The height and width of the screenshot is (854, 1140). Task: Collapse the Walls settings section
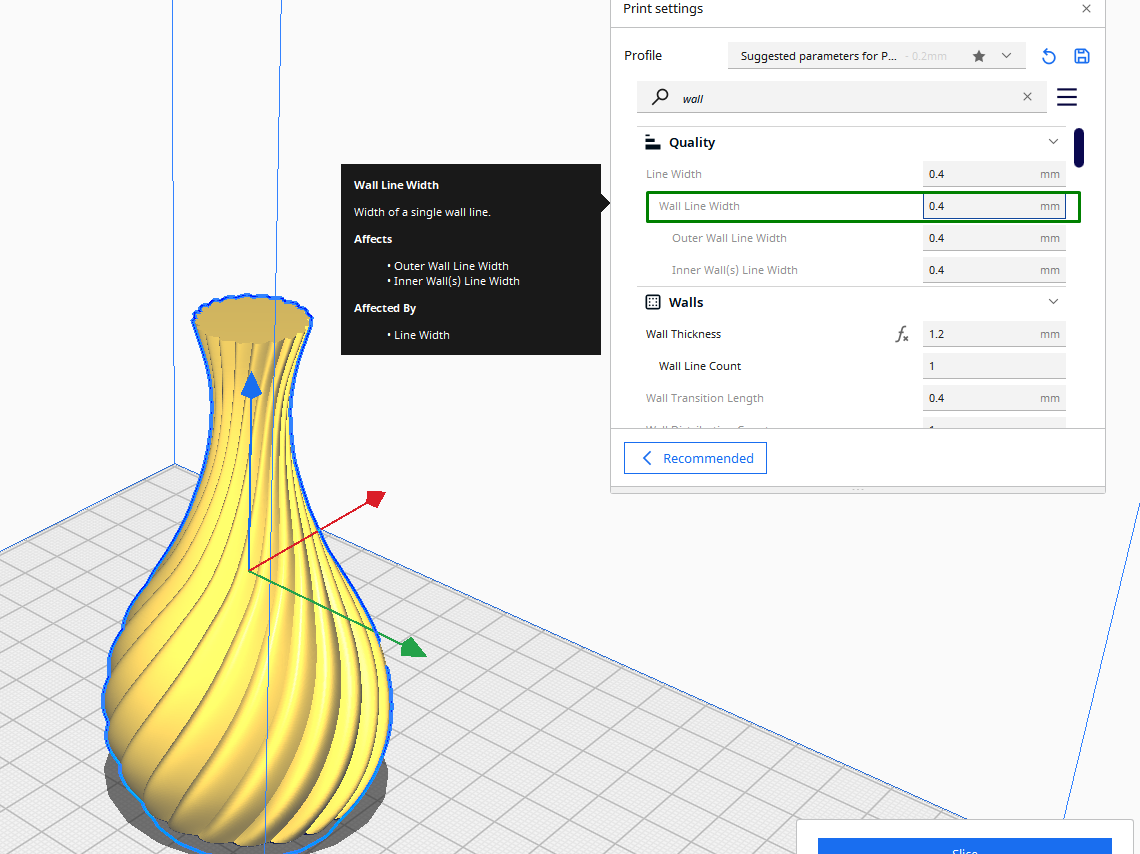(x=1052, y=301)
